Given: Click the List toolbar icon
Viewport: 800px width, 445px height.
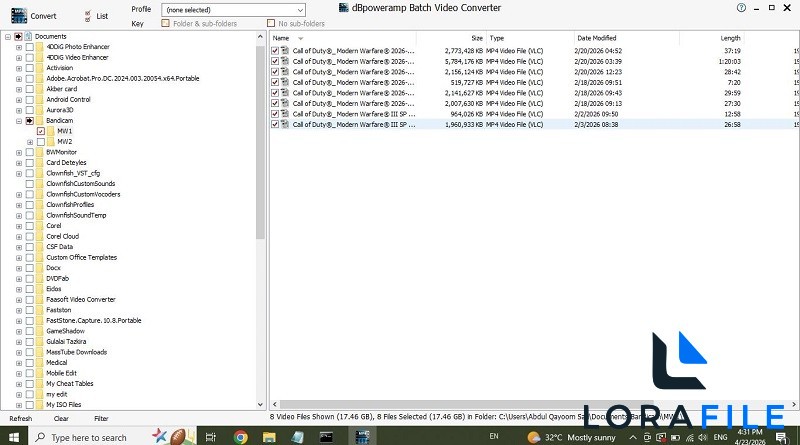Looking at the screenshot, I should coord(88,16).
